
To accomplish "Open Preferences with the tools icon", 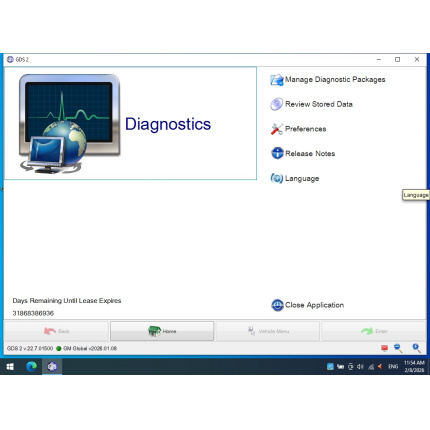I will 298,129.
